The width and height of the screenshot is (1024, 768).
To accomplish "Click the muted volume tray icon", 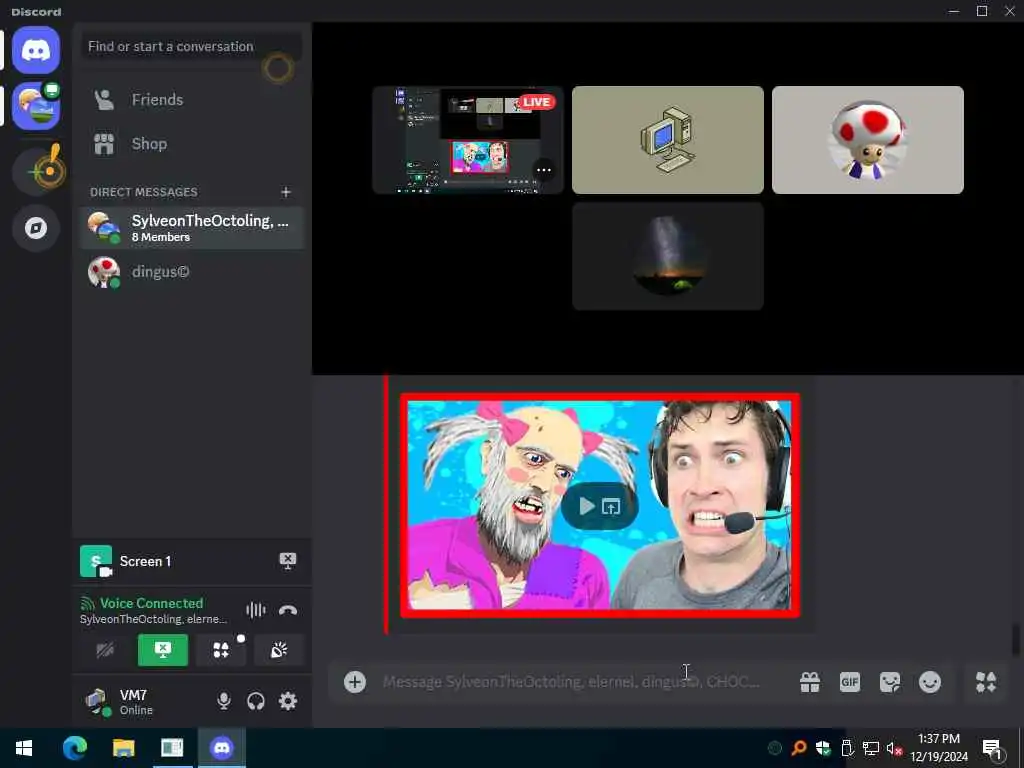I will [x=894, y=748].
